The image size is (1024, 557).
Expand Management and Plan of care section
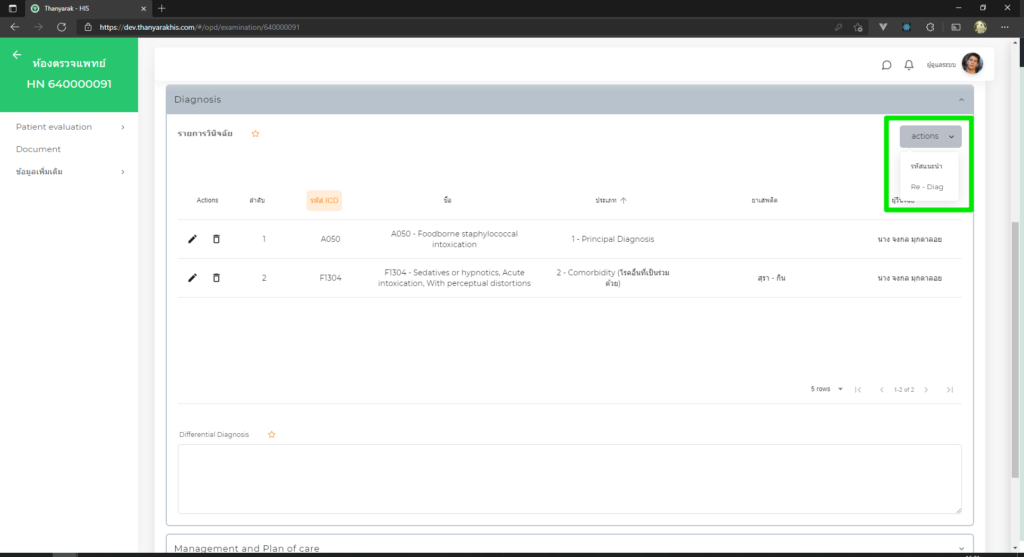(568, 548)
